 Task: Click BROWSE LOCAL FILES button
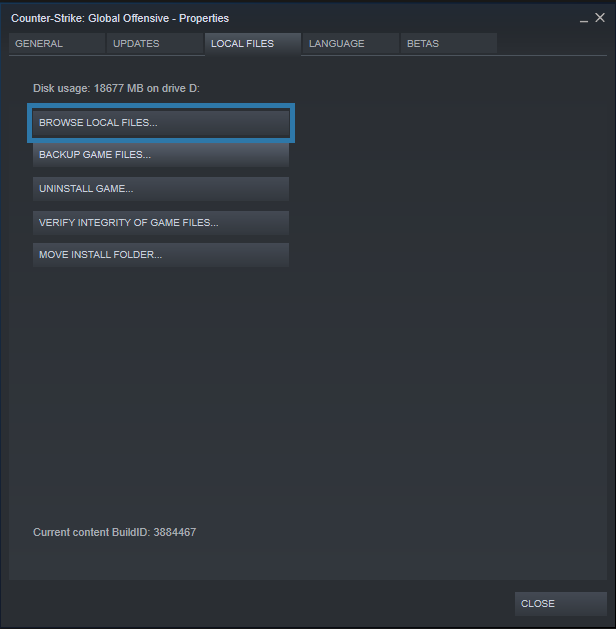click(x=161, y=123)
